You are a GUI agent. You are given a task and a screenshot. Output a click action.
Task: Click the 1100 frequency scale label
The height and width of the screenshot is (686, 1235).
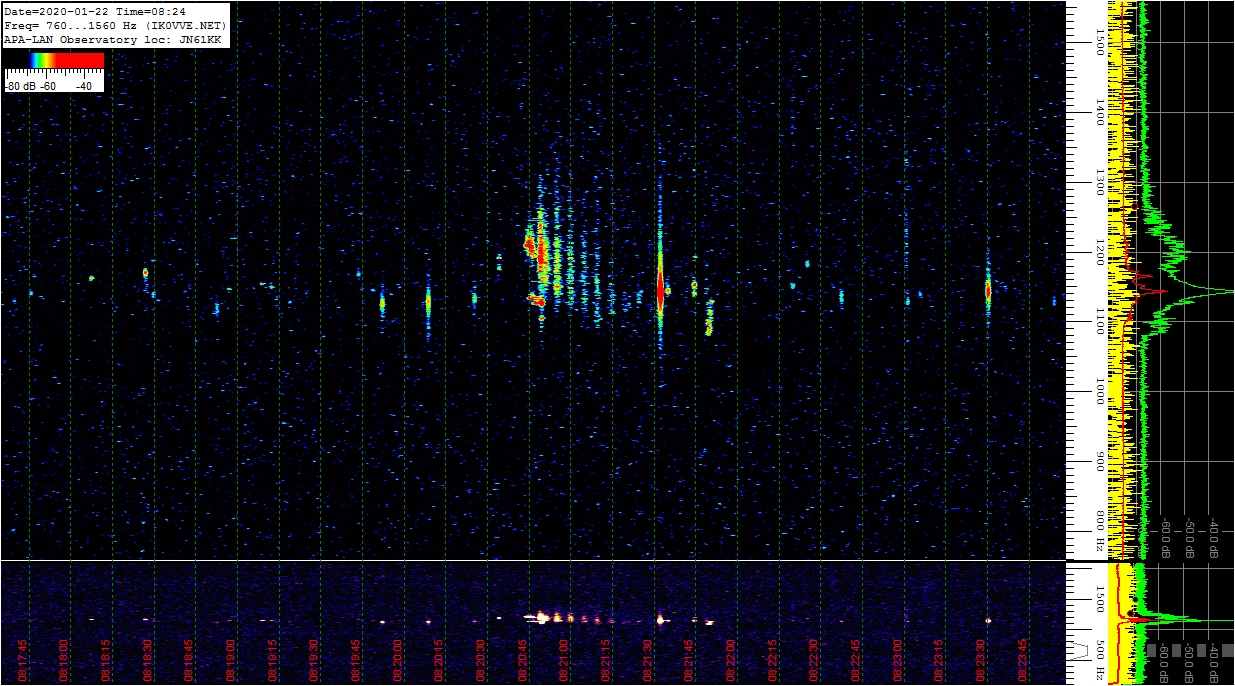pos(1099,322)
